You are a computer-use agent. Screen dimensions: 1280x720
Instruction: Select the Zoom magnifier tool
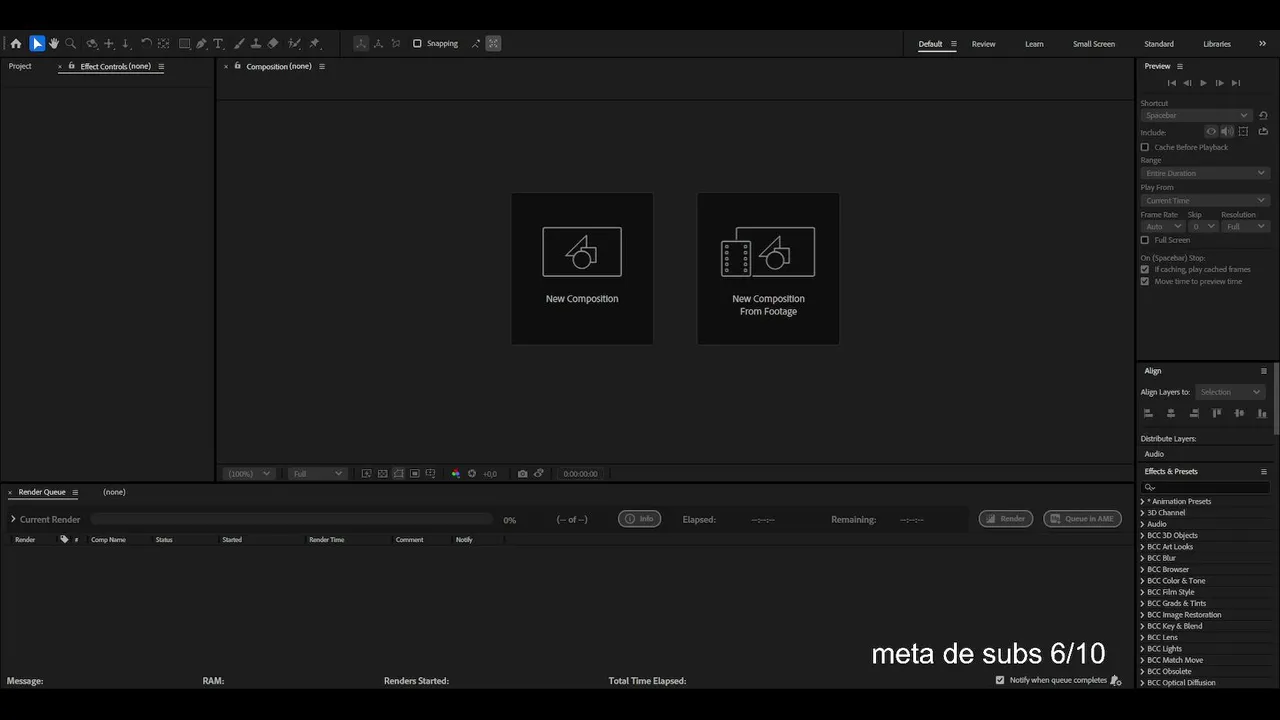(x=71, y=44)
